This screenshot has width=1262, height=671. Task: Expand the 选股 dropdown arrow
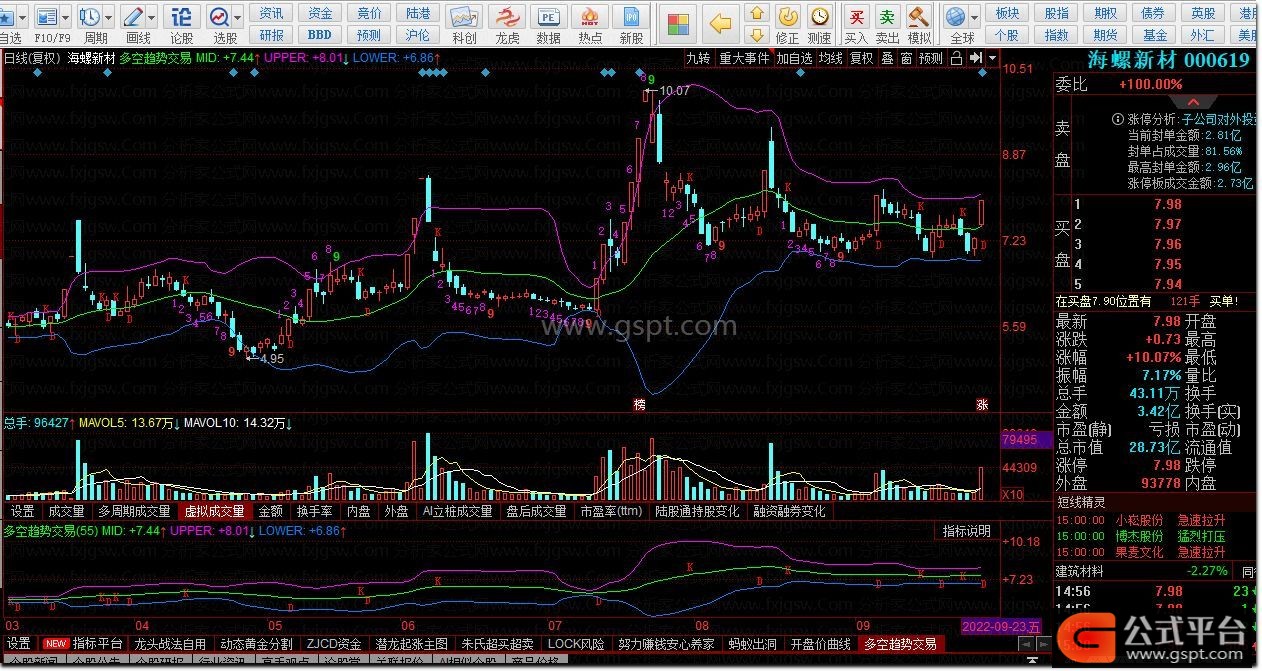[238, 17]
